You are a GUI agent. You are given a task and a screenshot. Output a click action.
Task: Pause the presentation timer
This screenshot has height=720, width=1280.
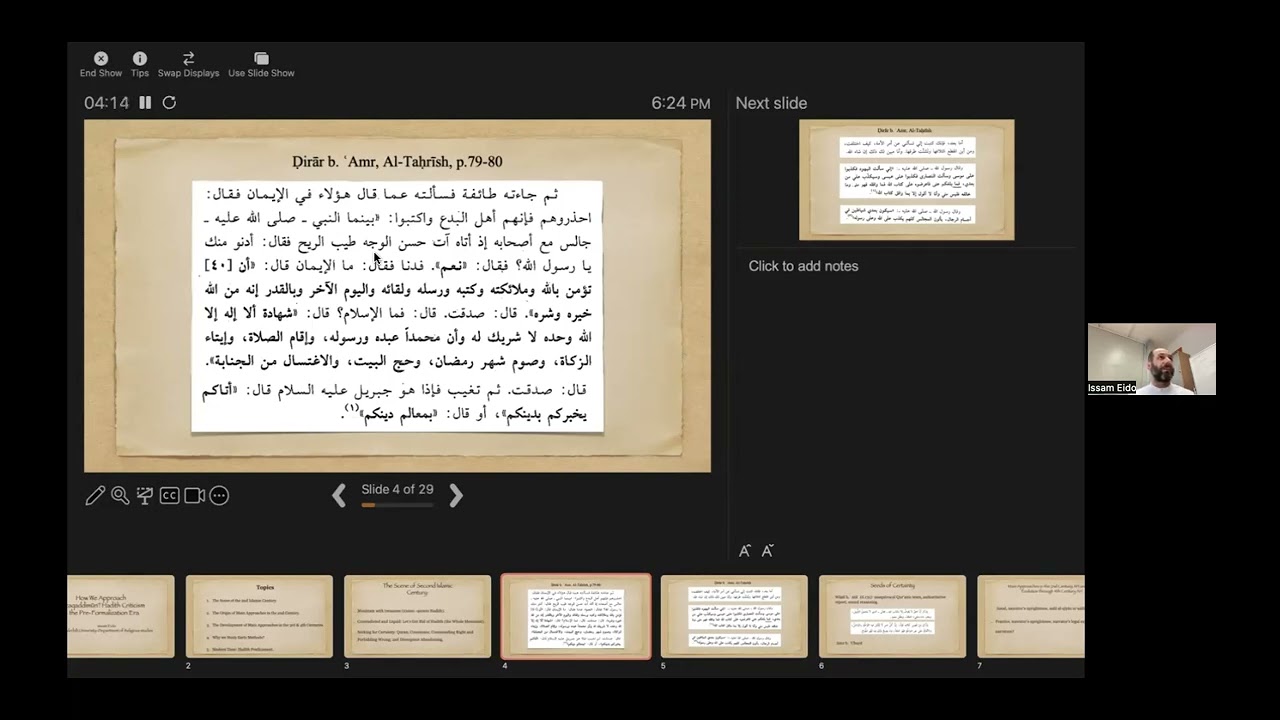pyautogui.click(x=145, y=103)
